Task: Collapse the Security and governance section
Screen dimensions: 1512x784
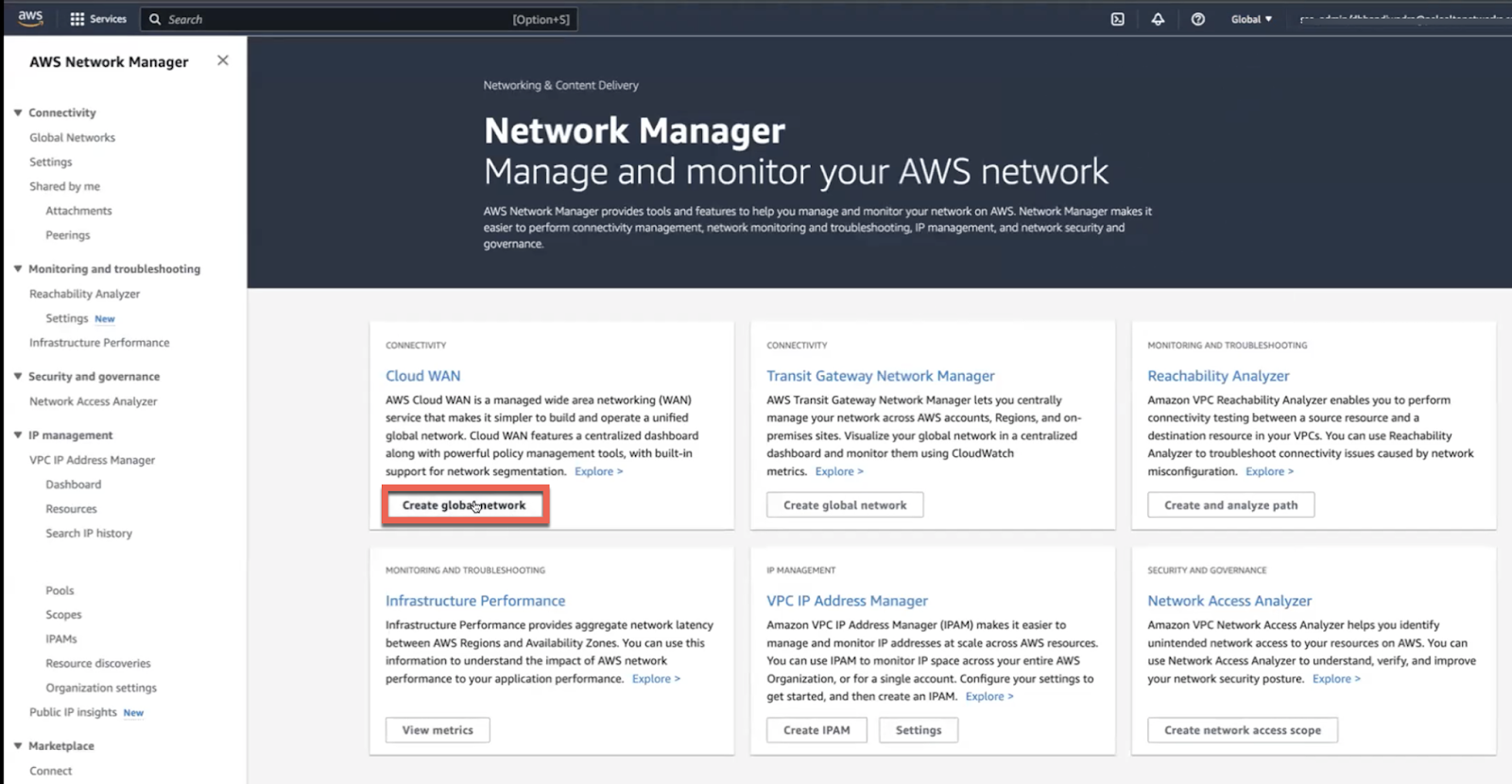Action: [18, 377]
